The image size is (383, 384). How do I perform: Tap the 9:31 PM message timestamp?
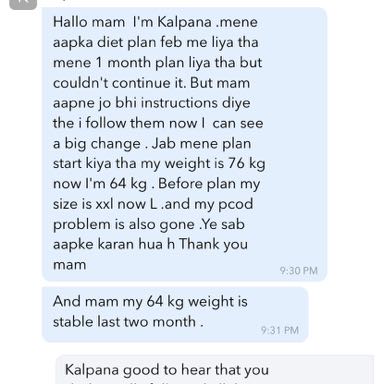click(x=280, y=330)
